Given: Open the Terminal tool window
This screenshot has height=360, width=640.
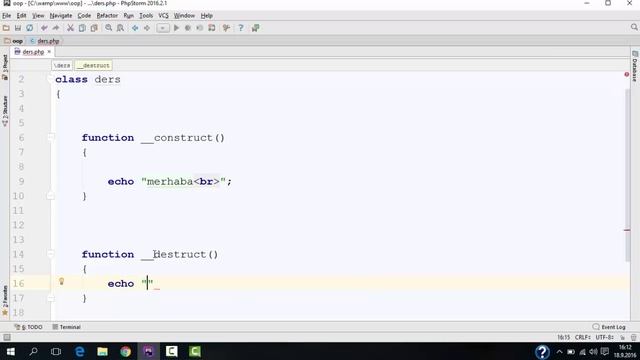Looking at the screenshot, I should tap(67, 327).
